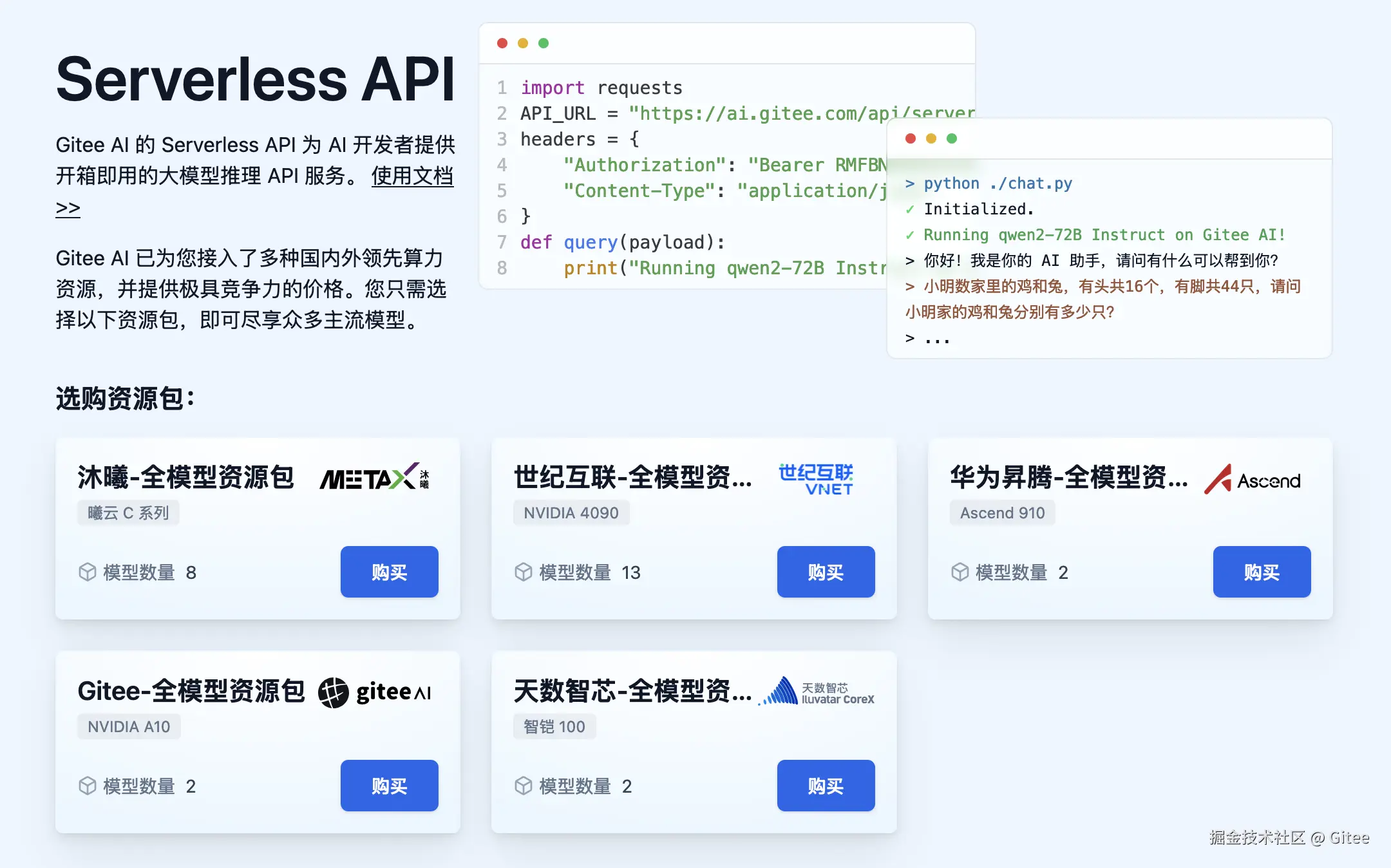Buy the 沐曦 full-model resource package
This screenshot has width=1391, height=868.
(x=389, y=572)
